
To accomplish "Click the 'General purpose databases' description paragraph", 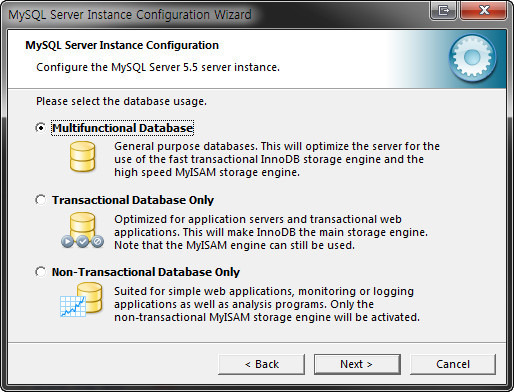I will point(277,159).
